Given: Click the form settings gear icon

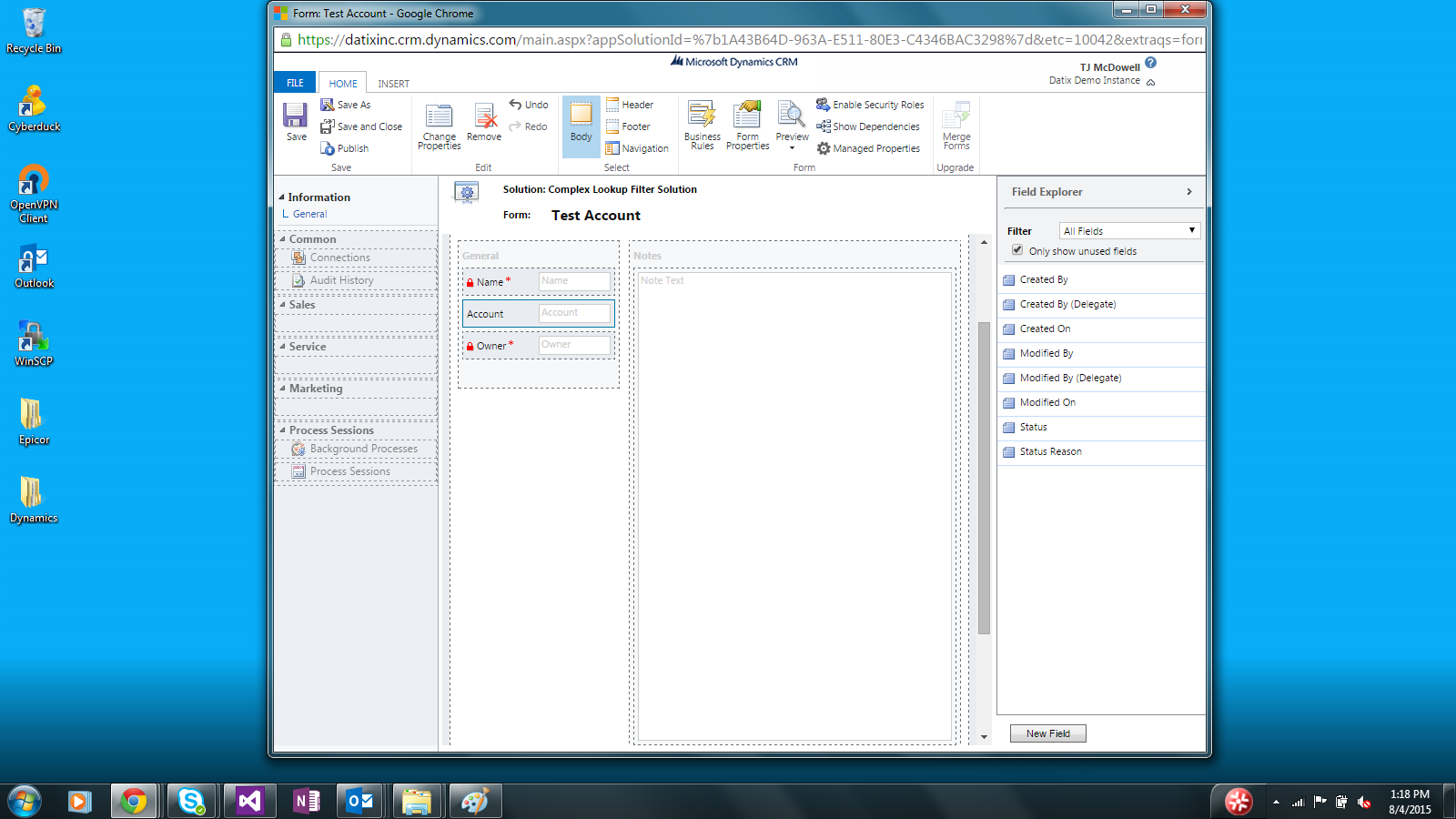Looking at the screenshot, I should click(x=467, y=192).
